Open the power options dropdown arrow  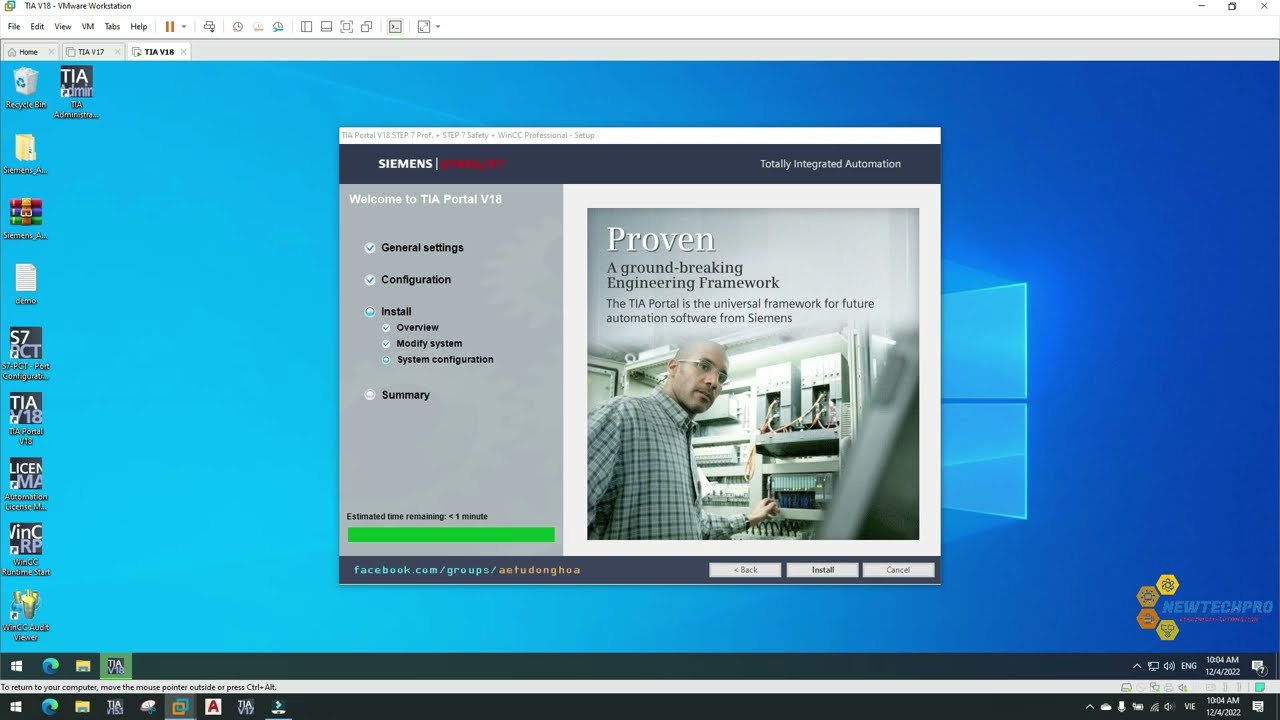point(184,27)
